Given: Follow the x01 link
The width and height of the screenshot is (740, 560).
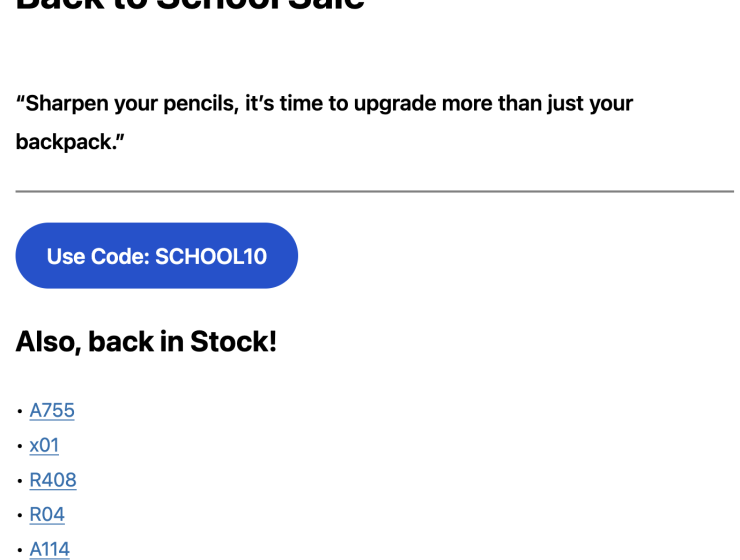Looking at the screenshot, I should (44, 445).
